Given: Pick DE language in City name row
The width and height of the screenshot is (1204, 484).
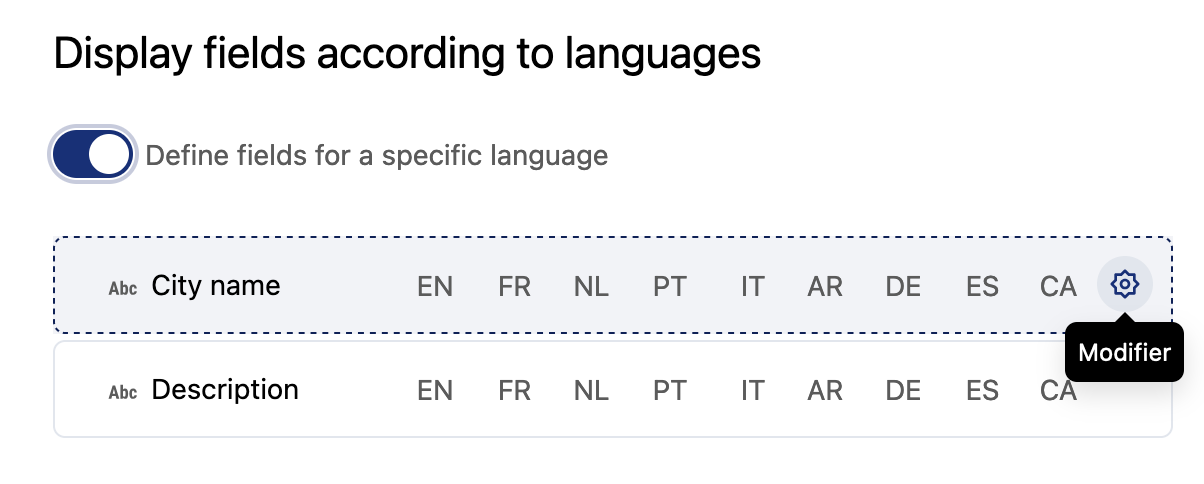Looking at the screenshot, I should pos(903,287).
